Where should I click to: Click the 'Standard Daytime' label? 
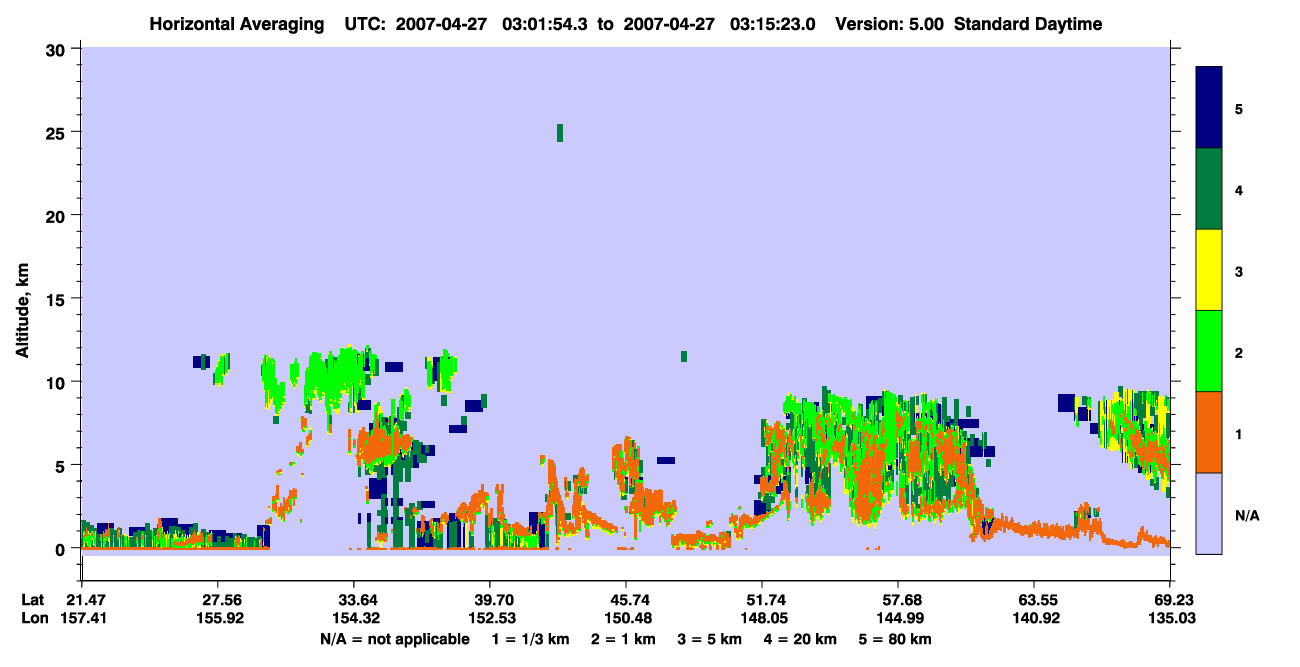point(1028,24)
